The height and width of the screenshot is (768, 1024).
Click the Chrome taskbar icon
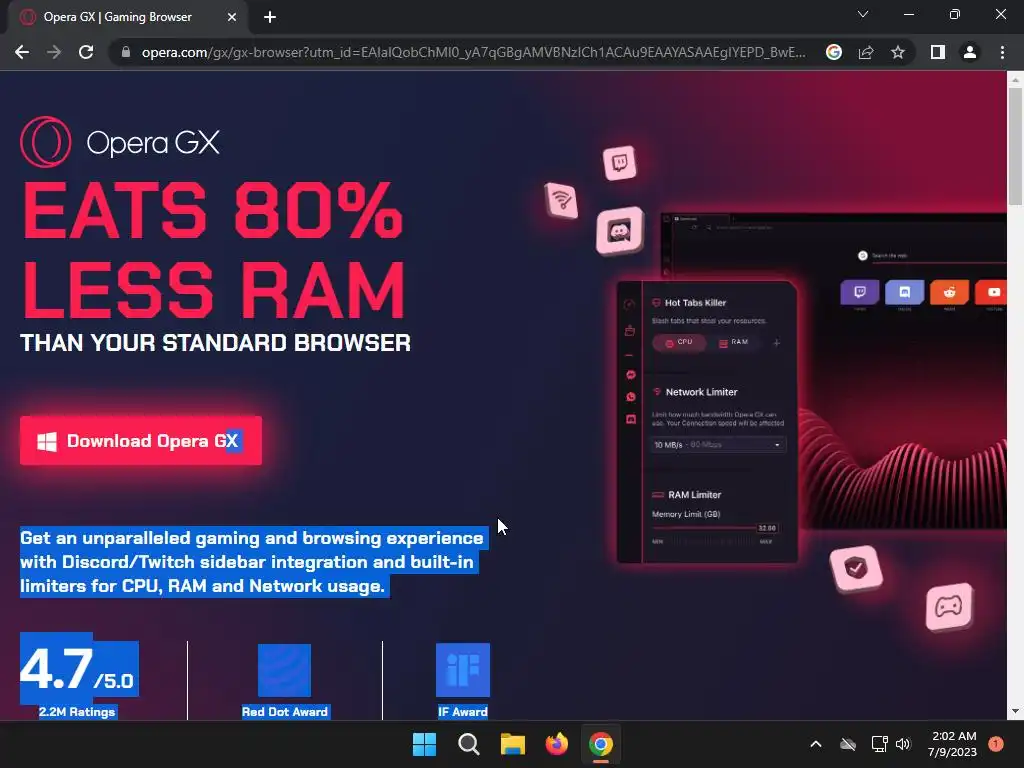600,744
